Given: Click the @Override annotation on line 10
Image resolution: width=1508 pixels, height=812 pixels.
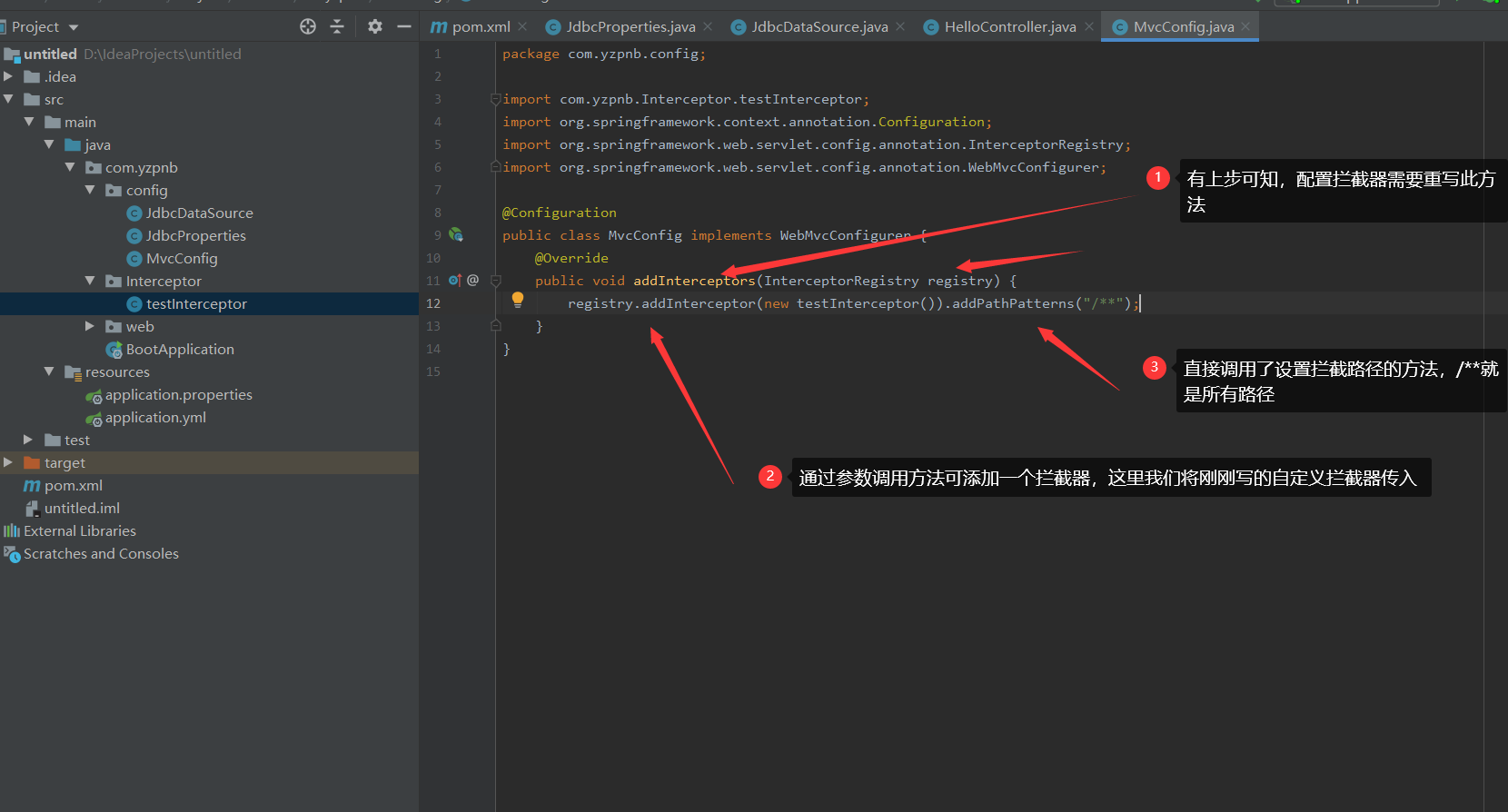Looking at the screenshot, I should (571, 258).
